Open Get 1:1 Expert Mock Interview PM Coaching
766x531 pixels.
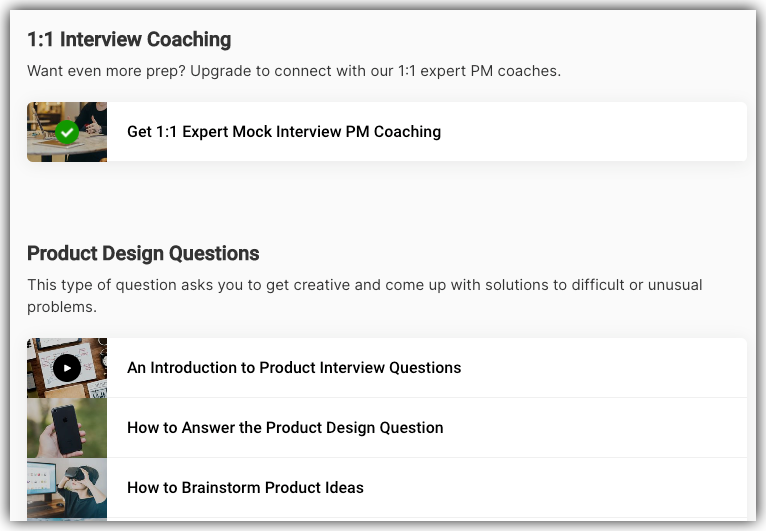click(284, 132)
